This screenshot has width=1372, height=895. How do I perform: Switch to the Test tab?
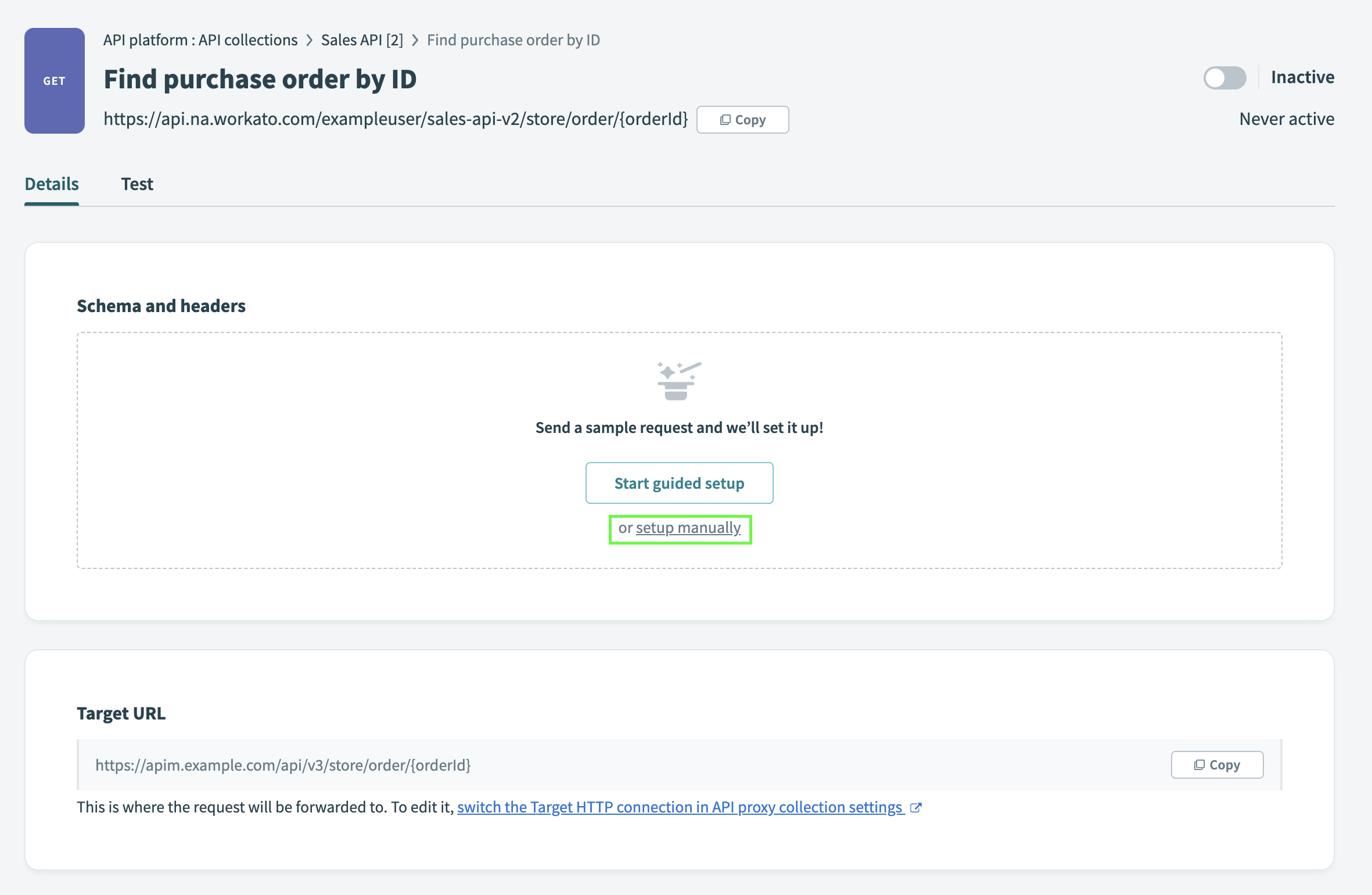point(137,184)
